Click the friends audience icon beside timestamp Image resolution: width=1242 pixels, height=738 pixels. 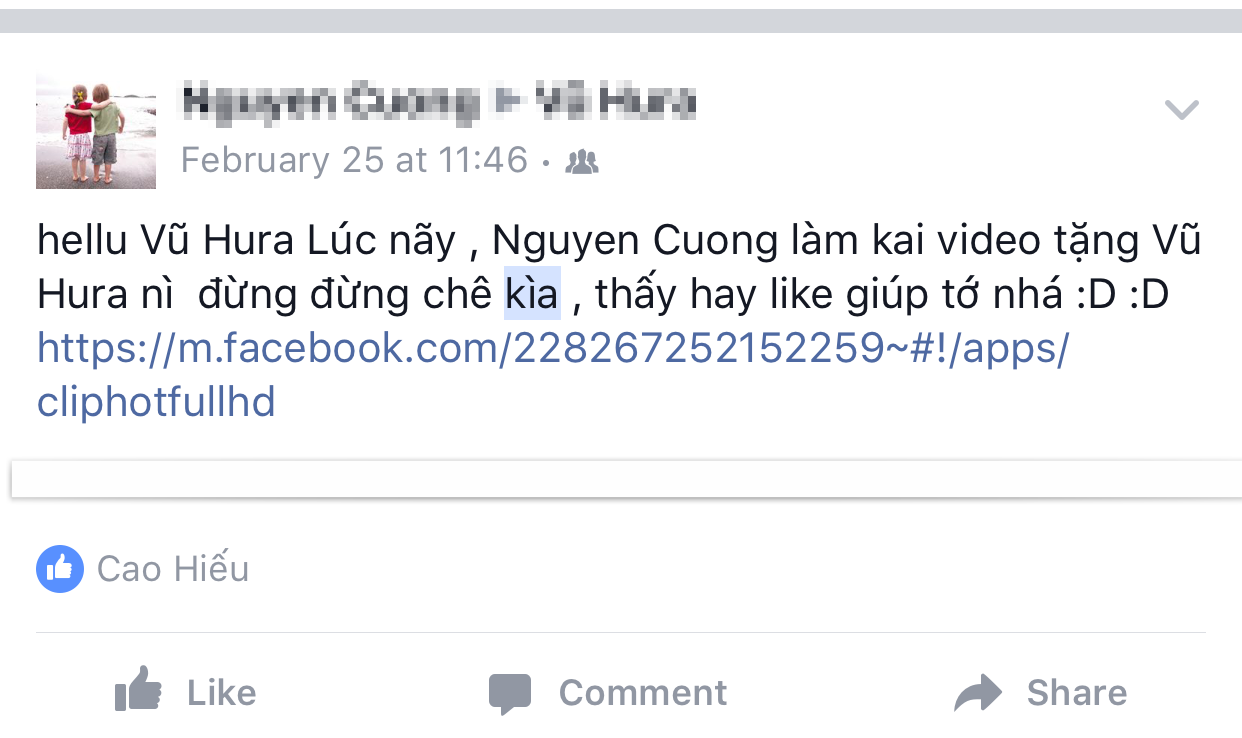[582, 162]
